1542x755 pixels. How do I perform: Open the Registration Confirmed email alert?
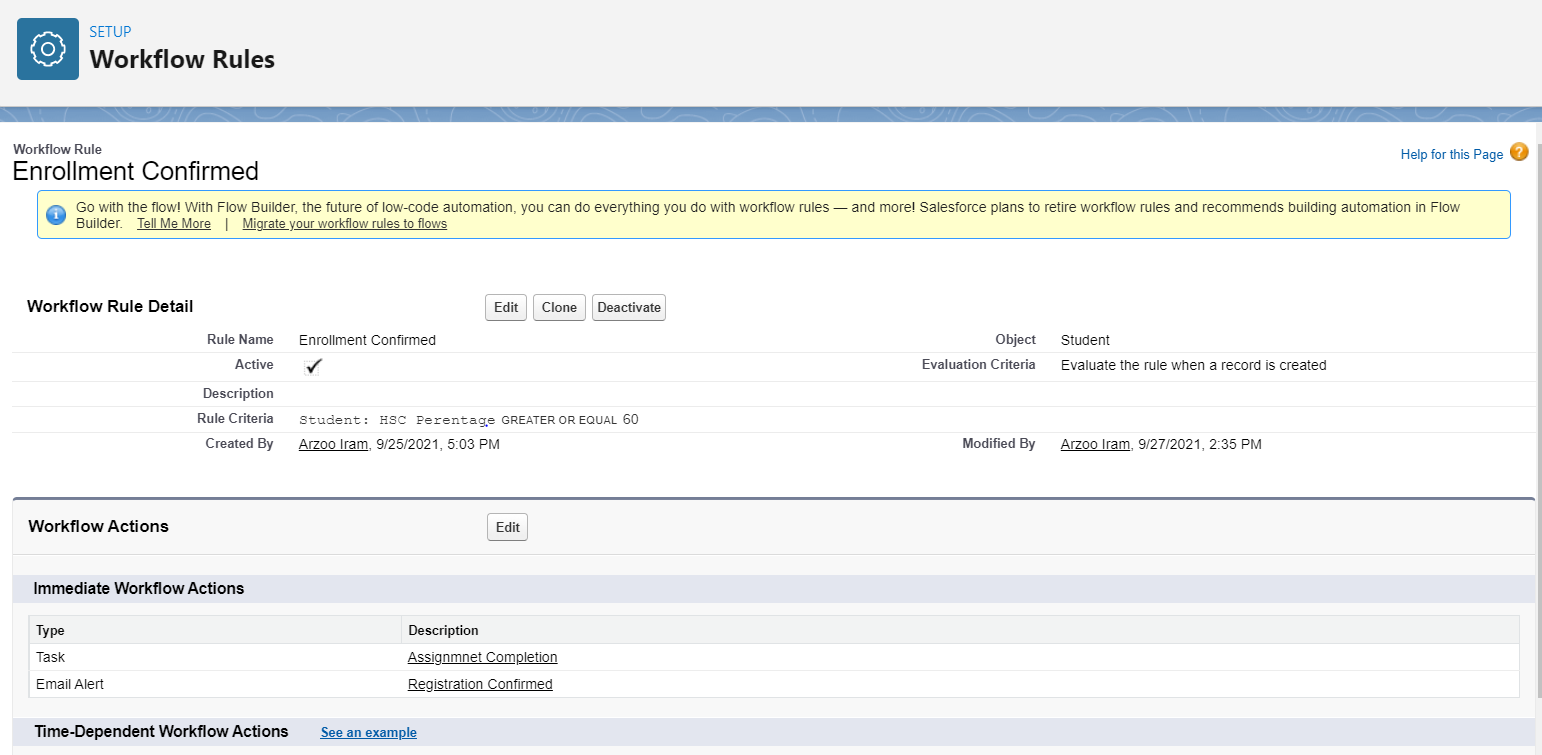[x=480, y=684]
